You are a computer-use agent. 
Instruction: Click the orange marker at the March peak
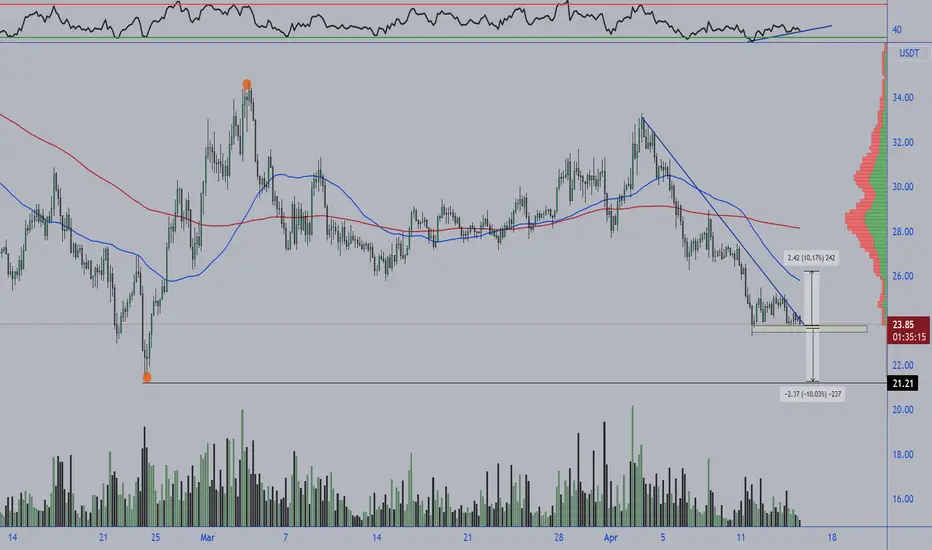coord(247,84)
